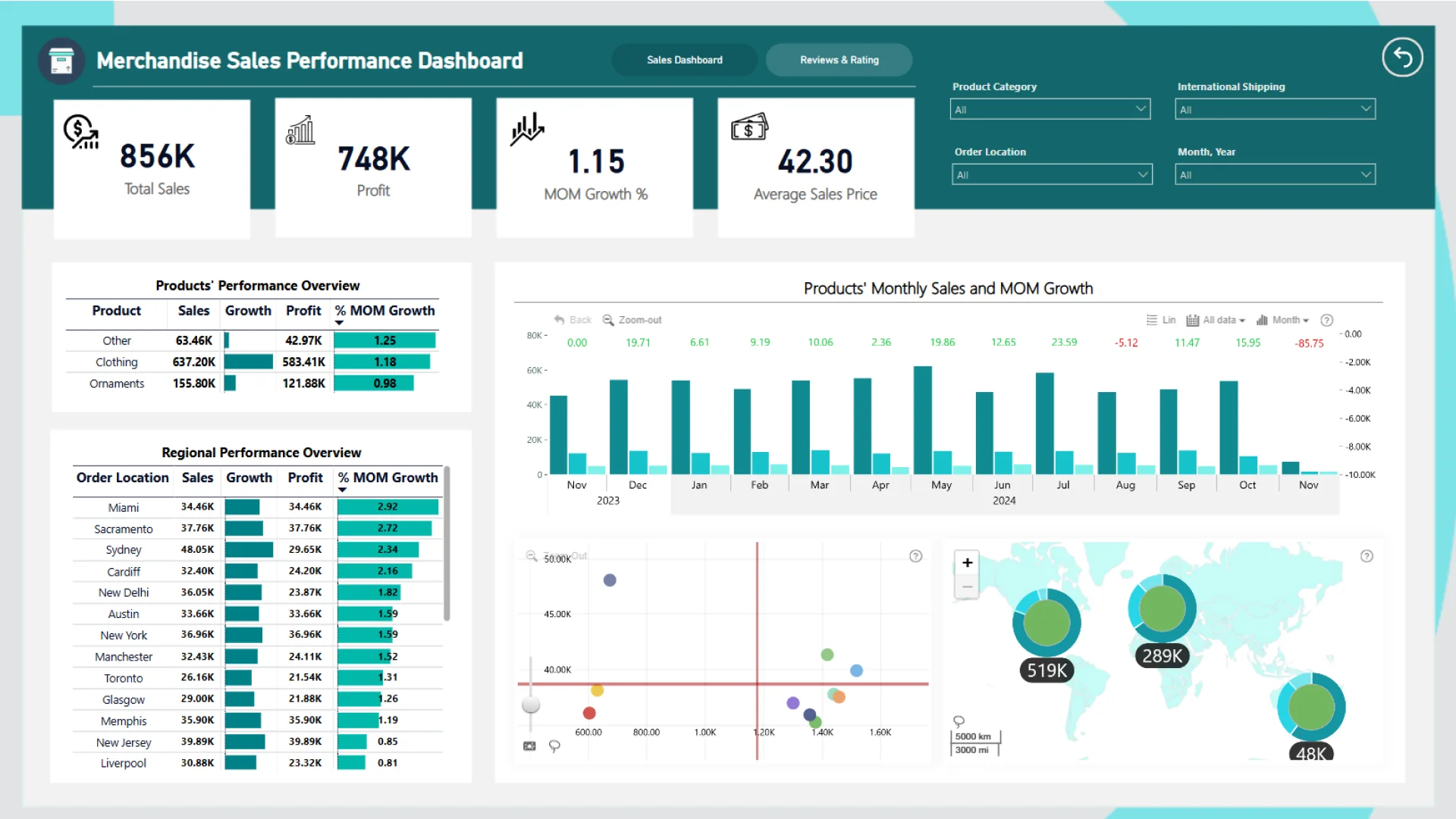The height and width of the screenshot is (819, 1456).
Task: Select Manchester in regional table
Action: point(258,657)
